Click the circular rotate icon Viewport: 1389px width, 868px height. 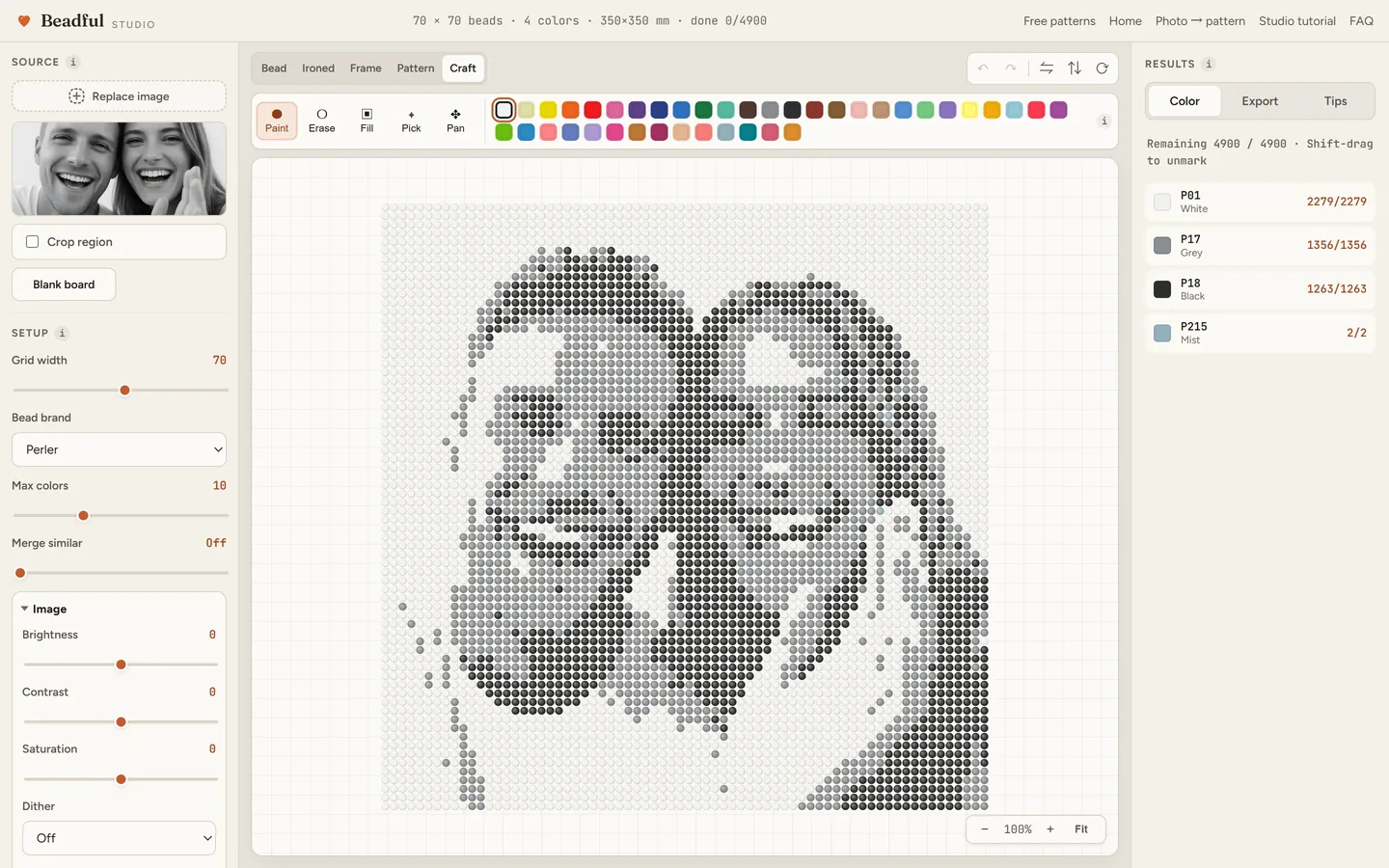tap(1102, 68)
